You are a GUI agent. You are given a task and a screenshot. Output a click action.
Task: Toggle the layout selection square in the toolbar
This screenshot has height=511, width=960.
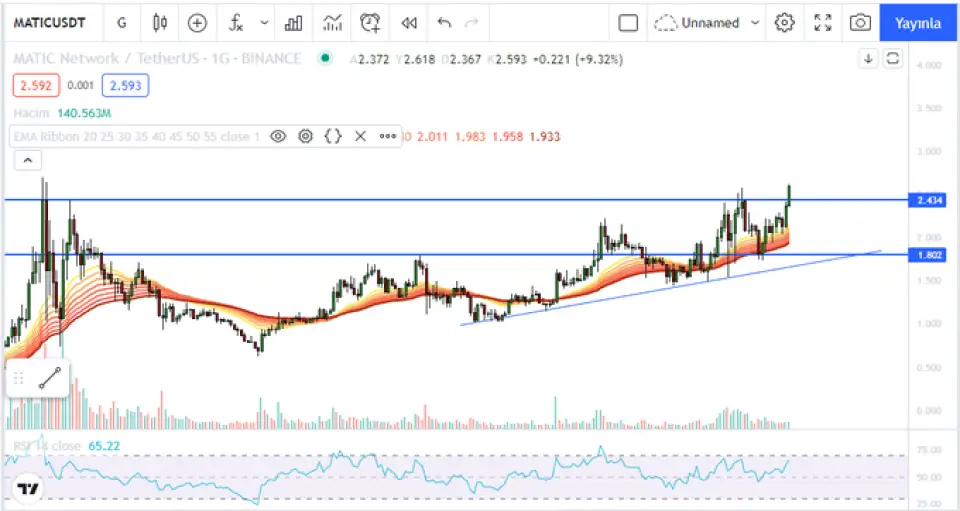point(628,22)
